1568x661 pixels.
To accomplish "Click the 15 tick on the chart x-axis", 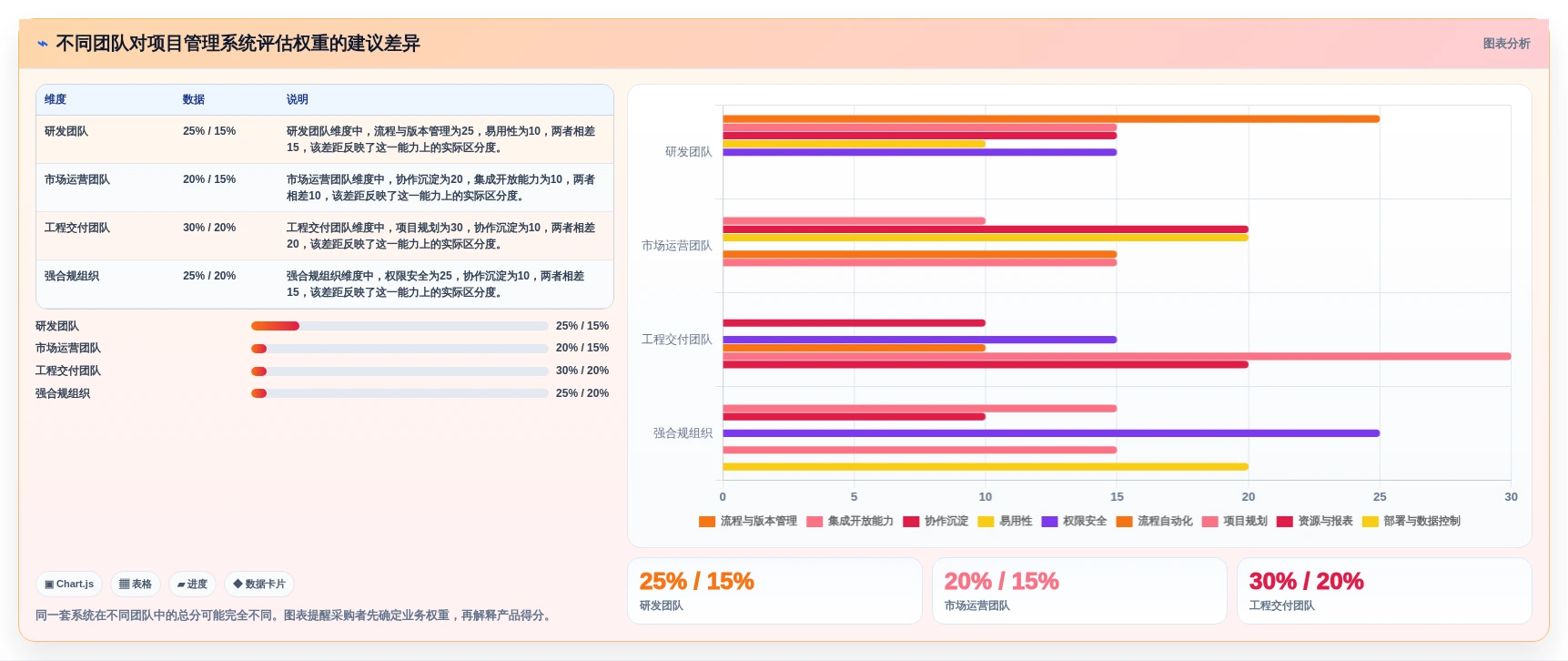I will (1117, 497).
